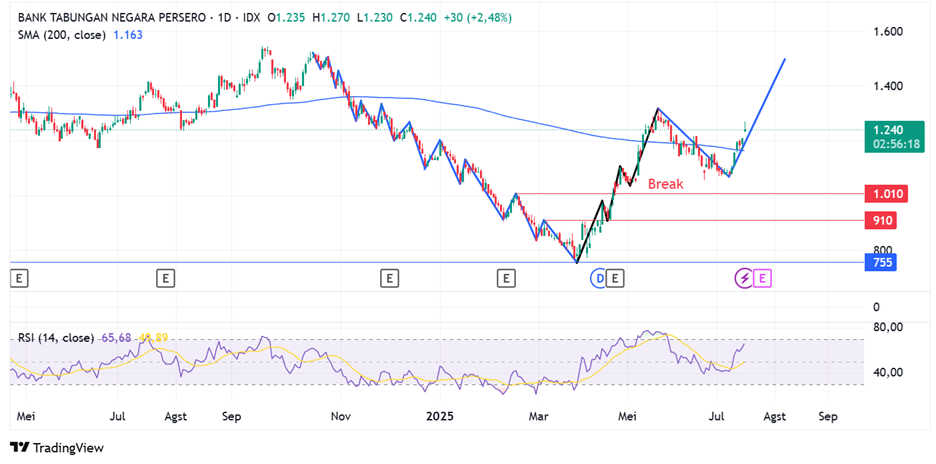The height and width of the screenshot is (464, 936).
Task: Click the earnings E marker beside D marker
Action: click(x=617, y=278)
